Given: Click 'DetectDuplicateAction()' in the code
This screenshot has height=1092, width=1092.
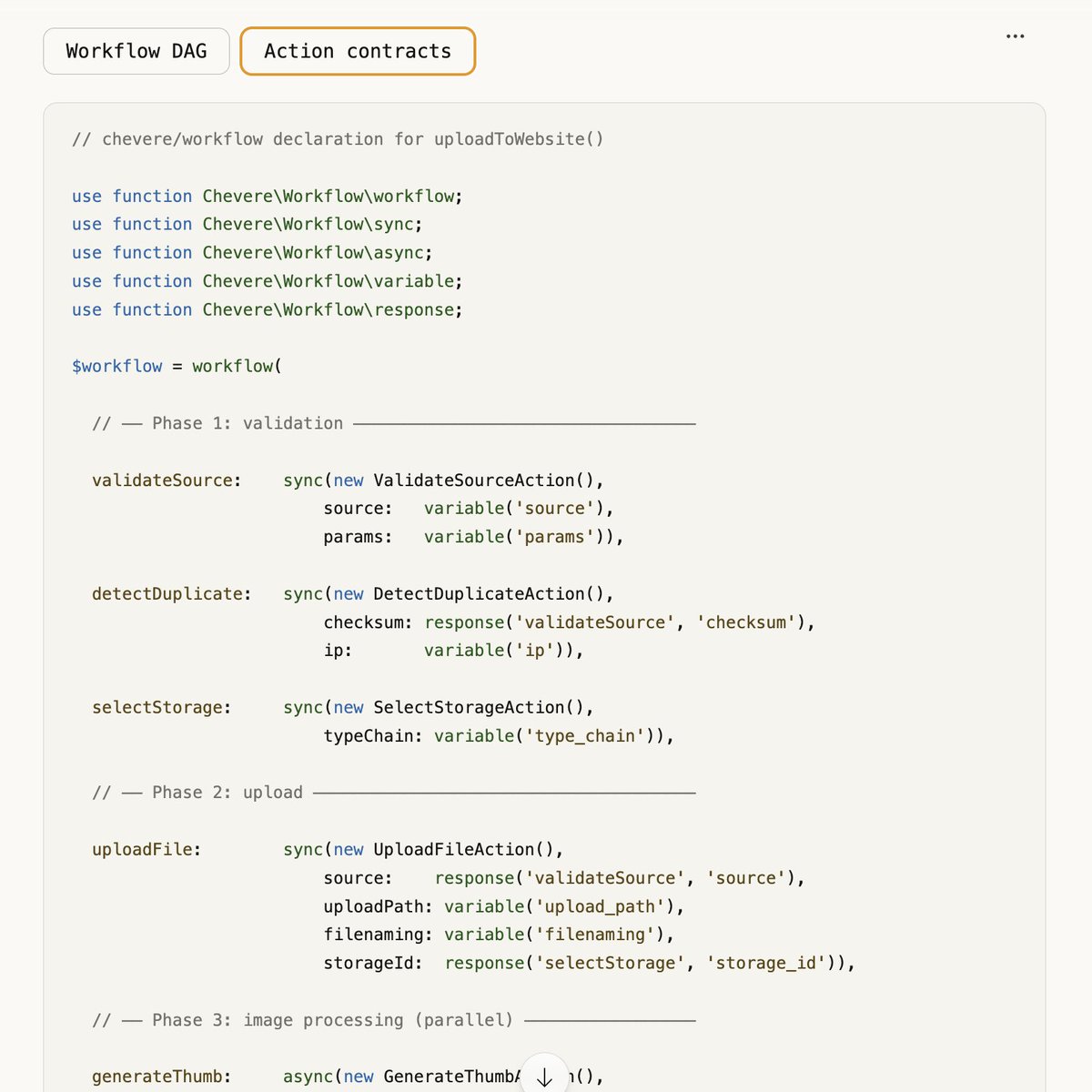Looking at the screenshot, I should point(489,594).
